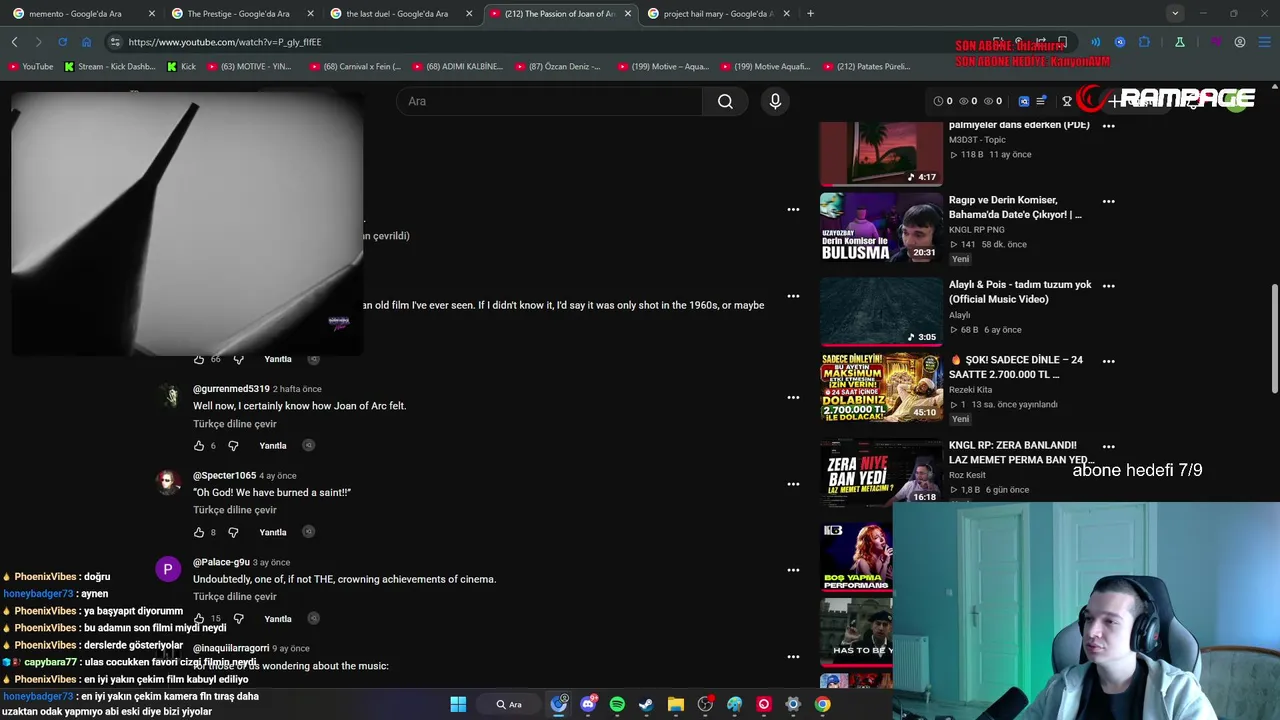Click the browser forward arrow
1280x720 pixels.
[x=38, y=42]
